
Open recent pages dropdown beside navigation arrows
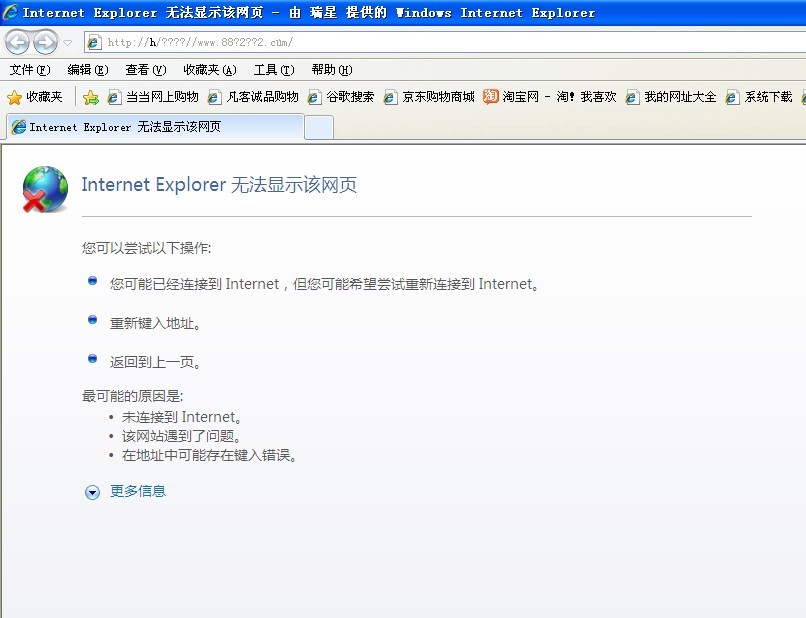coord(68,43)
